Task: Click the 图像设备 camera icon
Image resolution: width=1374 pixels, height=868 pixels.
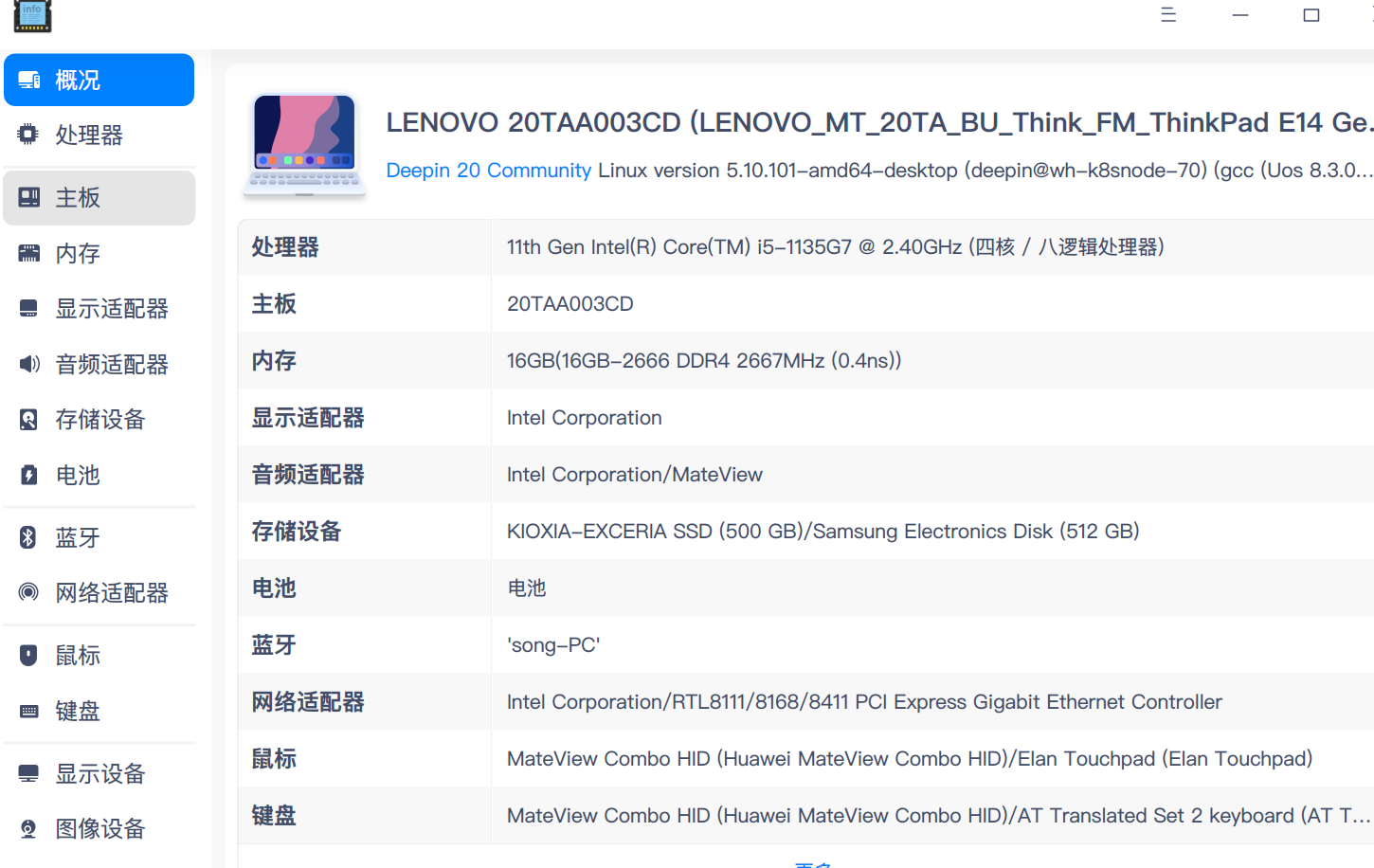Action: click(x=29, y=829)
